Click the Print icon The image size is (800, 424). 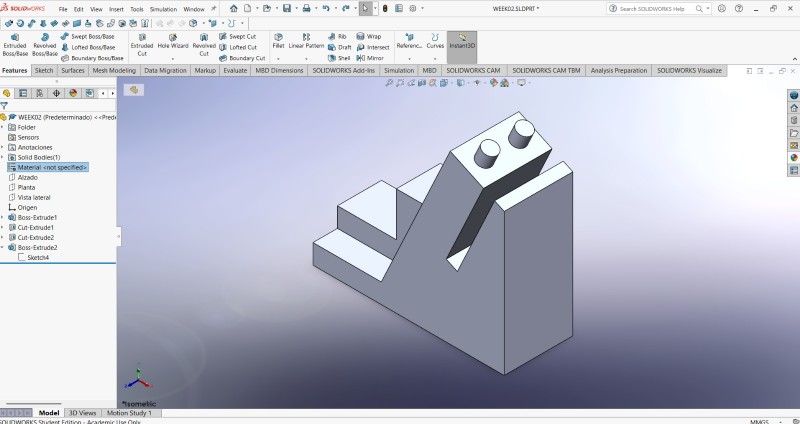(x=307, y=9)
